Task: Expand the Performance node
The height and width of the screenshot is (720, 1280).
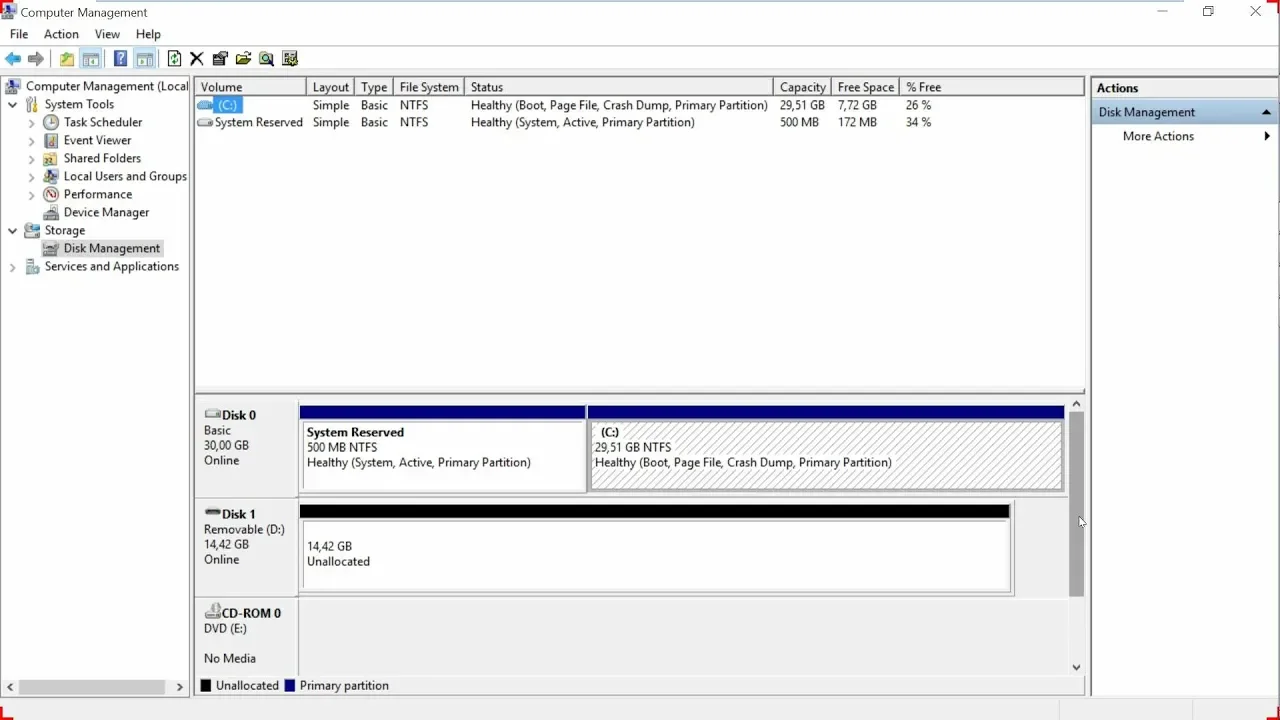Action: [31, 194]
